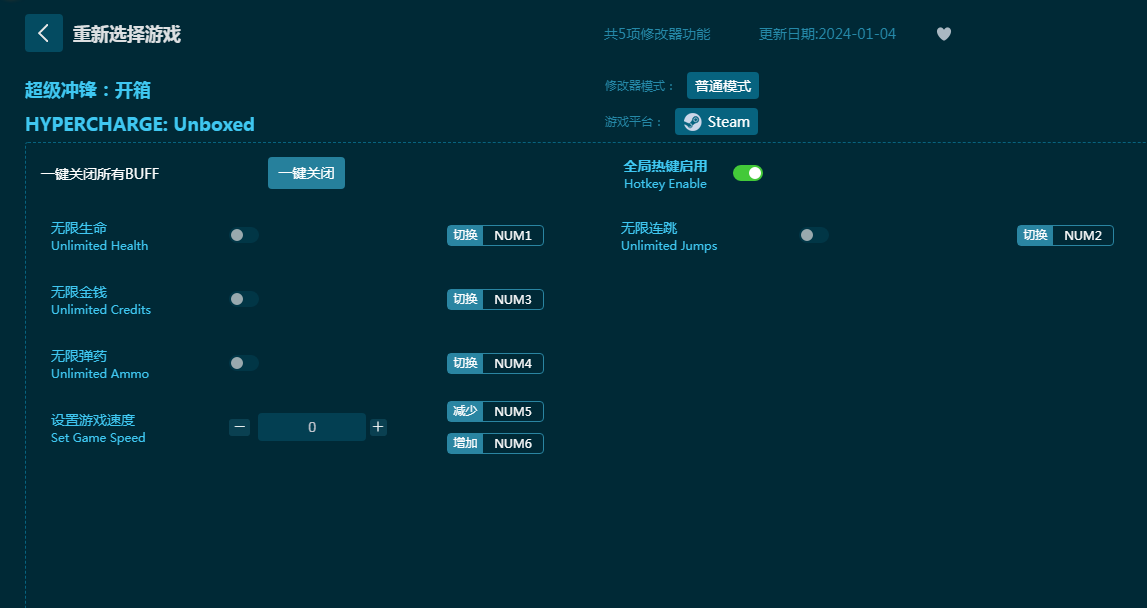This screenshot has width=1147, height=608.
Task: Click NUM4 hotkey for Unlimited Ammo
Action: tap(513, 364)
